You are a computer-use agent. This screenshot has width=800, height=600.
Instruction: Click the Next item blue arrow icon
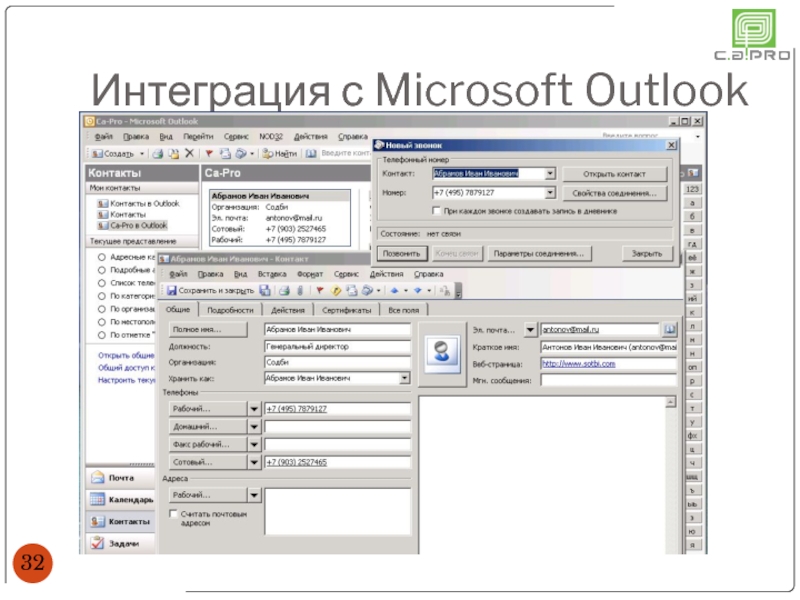(418, 290)
